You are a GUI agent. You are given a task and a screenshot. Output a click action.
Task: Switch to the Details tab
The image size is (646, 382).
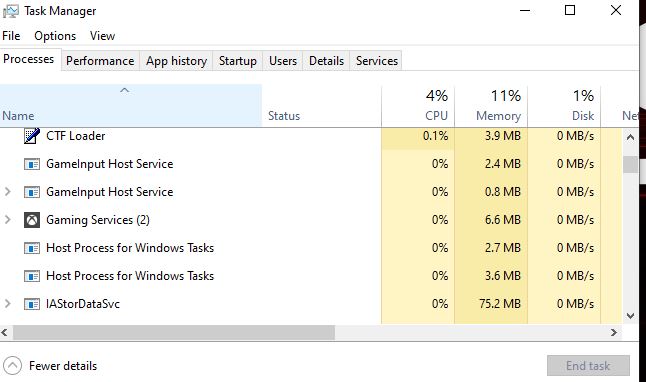click(x=326, y=61)
